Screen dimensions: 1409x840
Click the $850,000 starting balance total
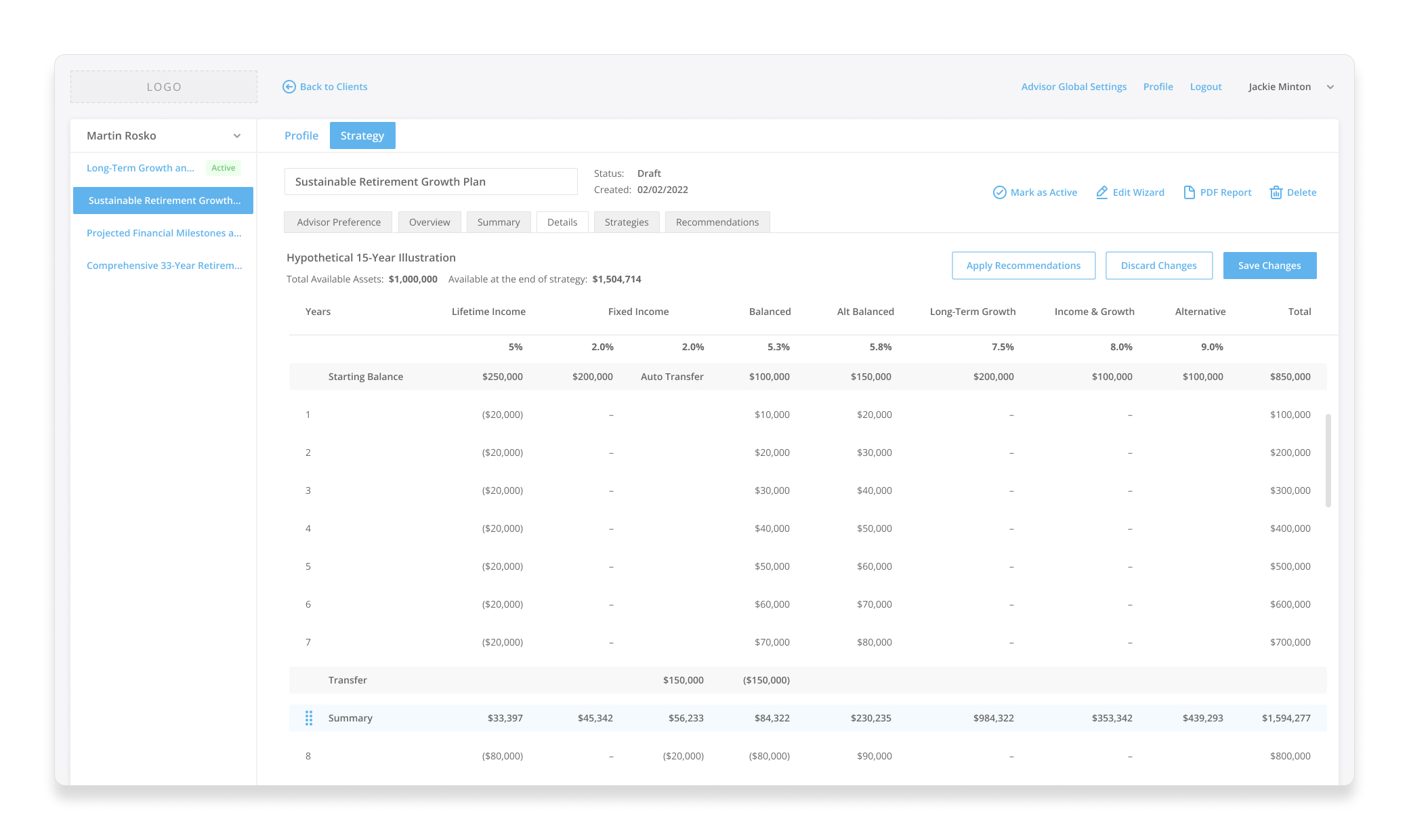point(1290,377)
